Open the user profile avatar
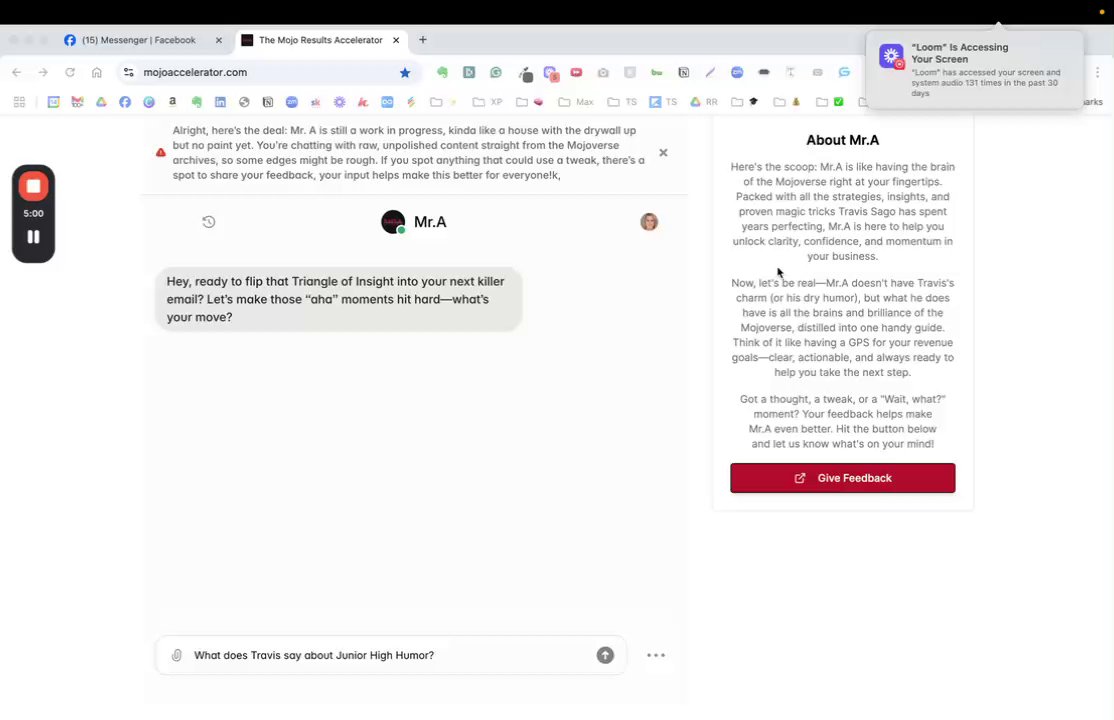Screen dimensions: 1114x720 (649, 222)
